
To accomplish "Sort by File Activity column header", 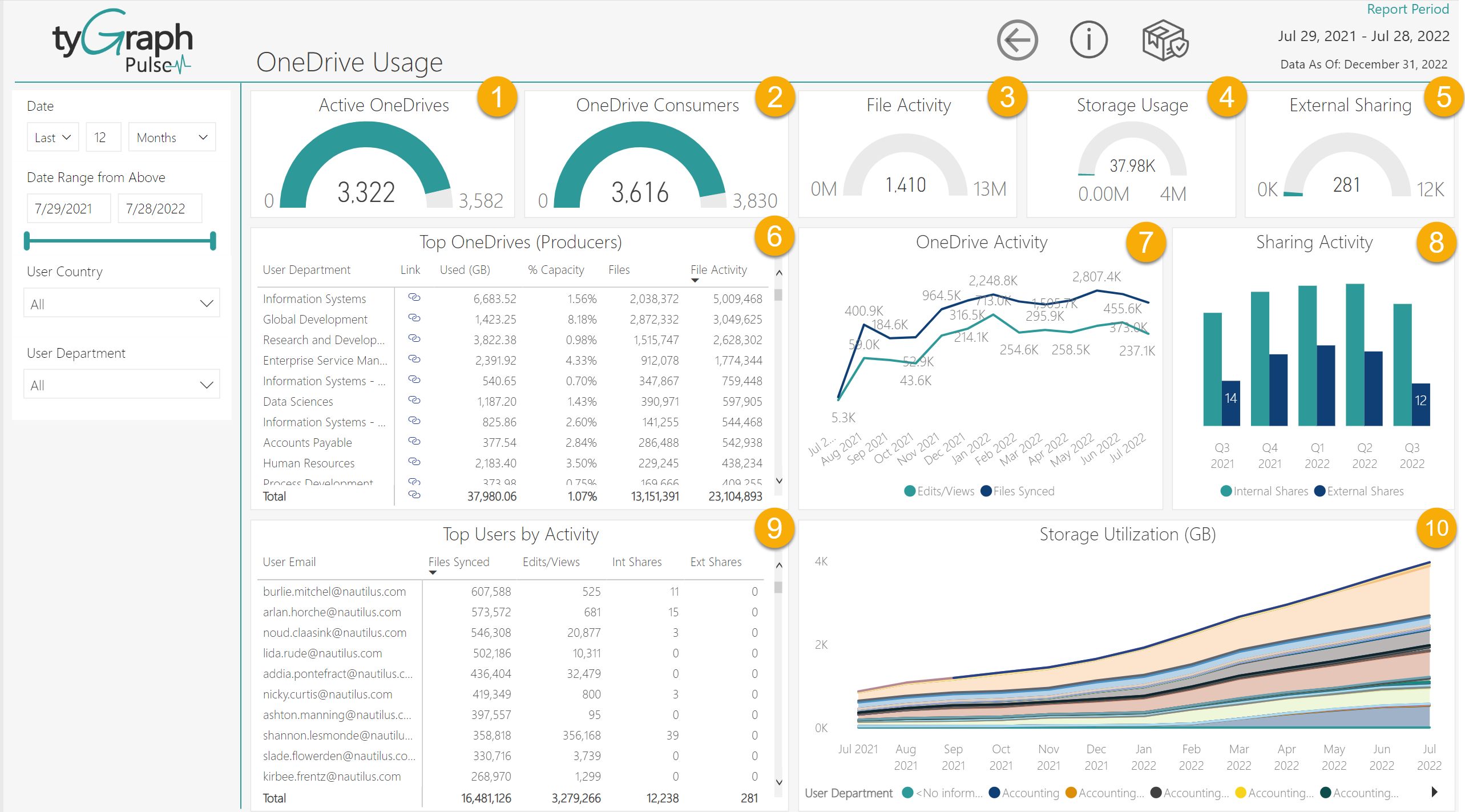I will click(x=719, y=270).
